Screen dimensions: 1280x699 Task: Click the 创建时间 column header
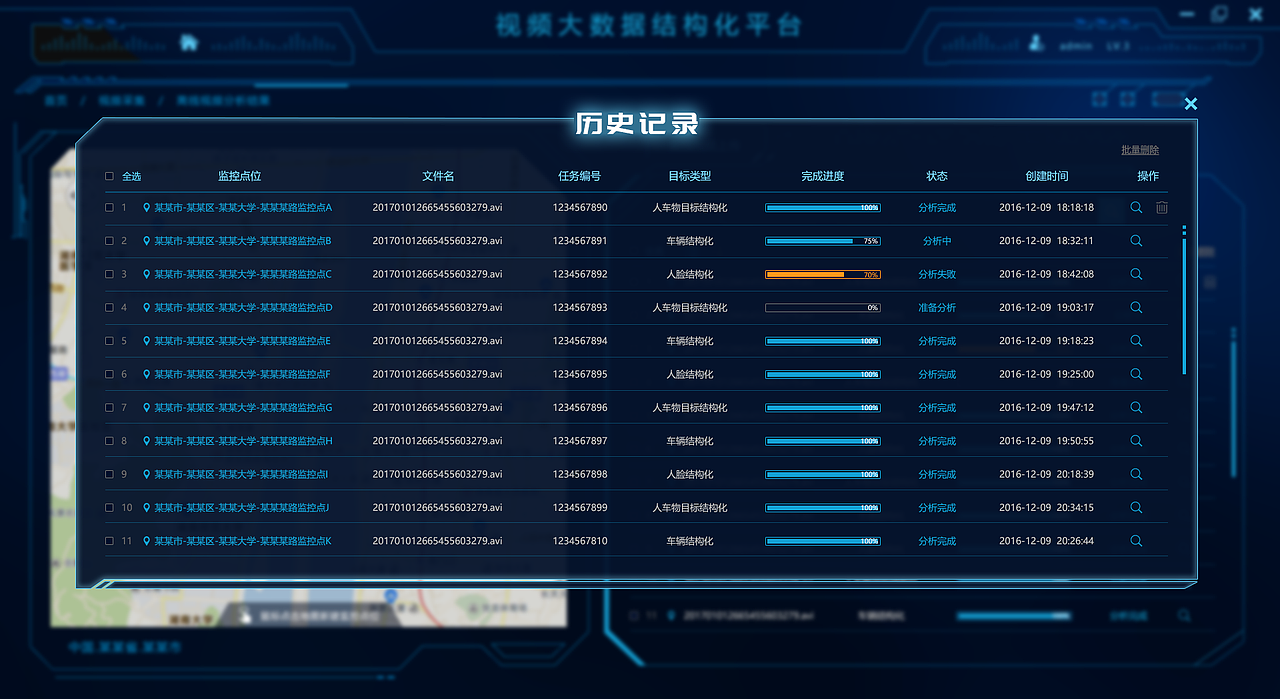1047,176
